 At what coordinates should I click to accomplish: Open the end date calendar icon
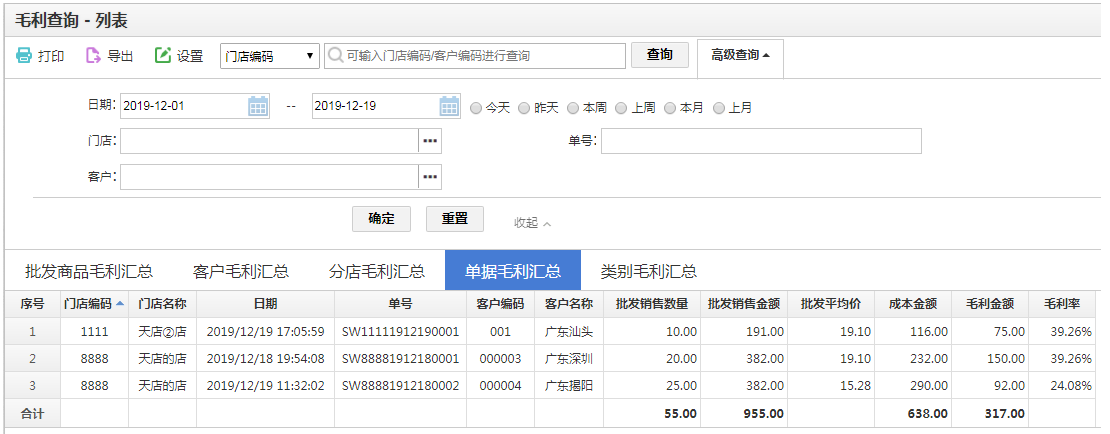pos(450,106)
